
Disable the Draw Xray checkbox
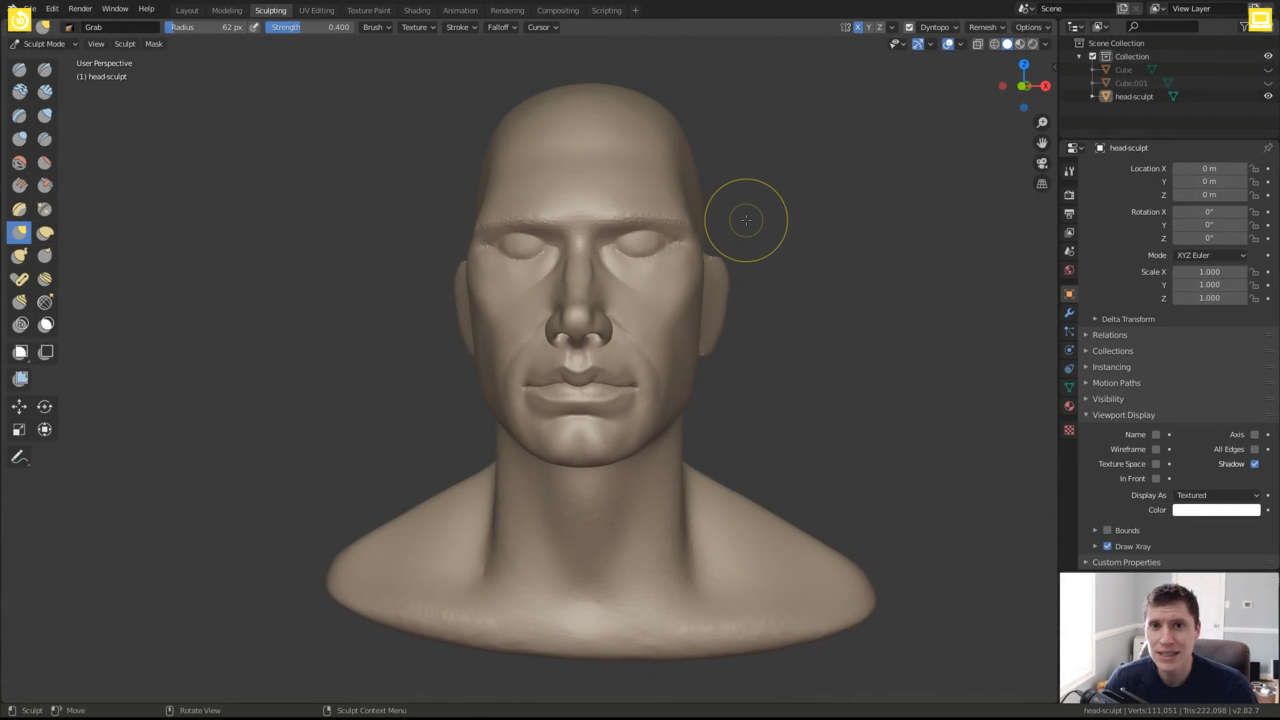coord(1107,546)
